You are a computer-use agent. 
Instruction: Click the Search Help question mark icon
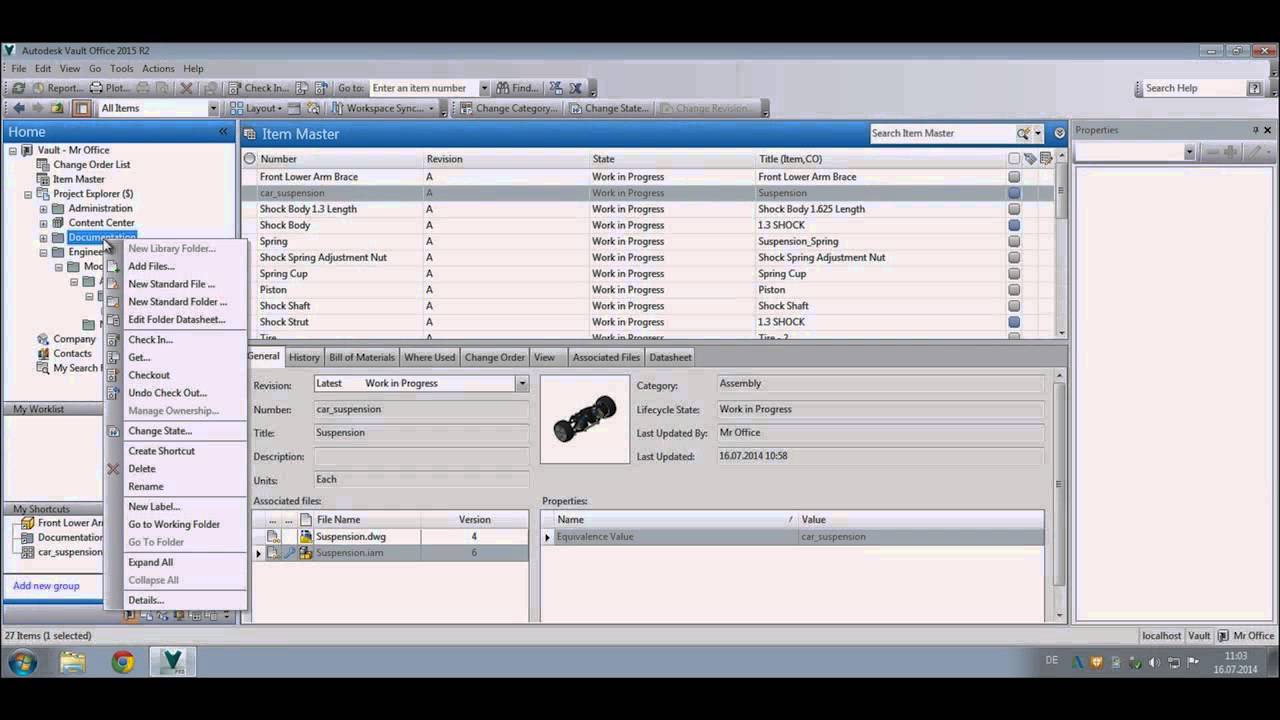point(1254,88)
